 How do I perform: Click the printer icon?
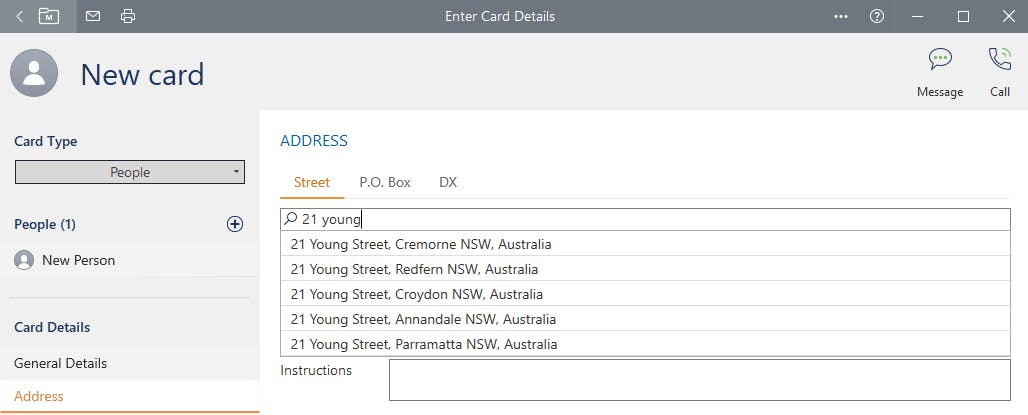tap(127, 16)
